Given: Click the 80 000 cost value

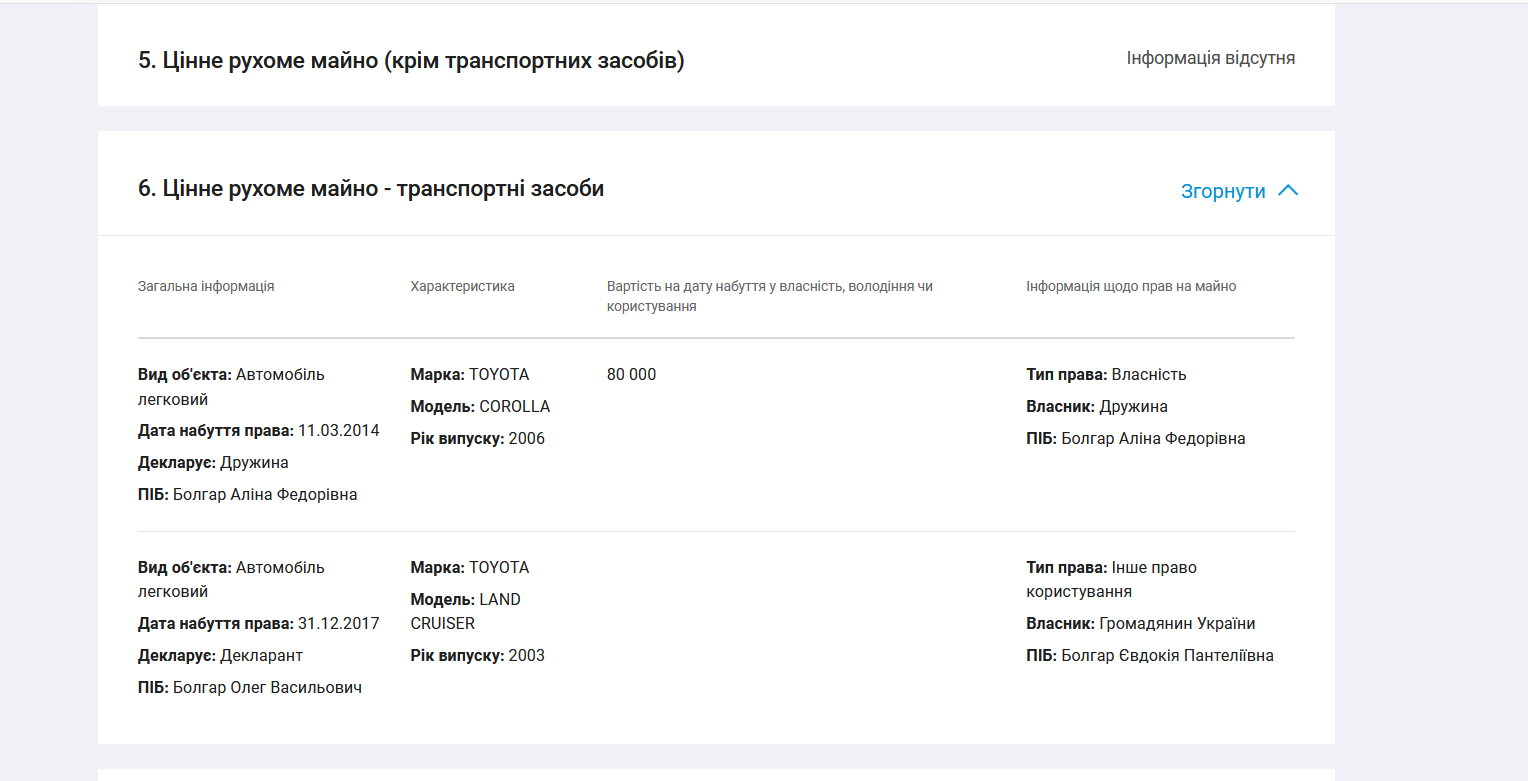Looking at the screenshot, I should (x=631, y=374).
